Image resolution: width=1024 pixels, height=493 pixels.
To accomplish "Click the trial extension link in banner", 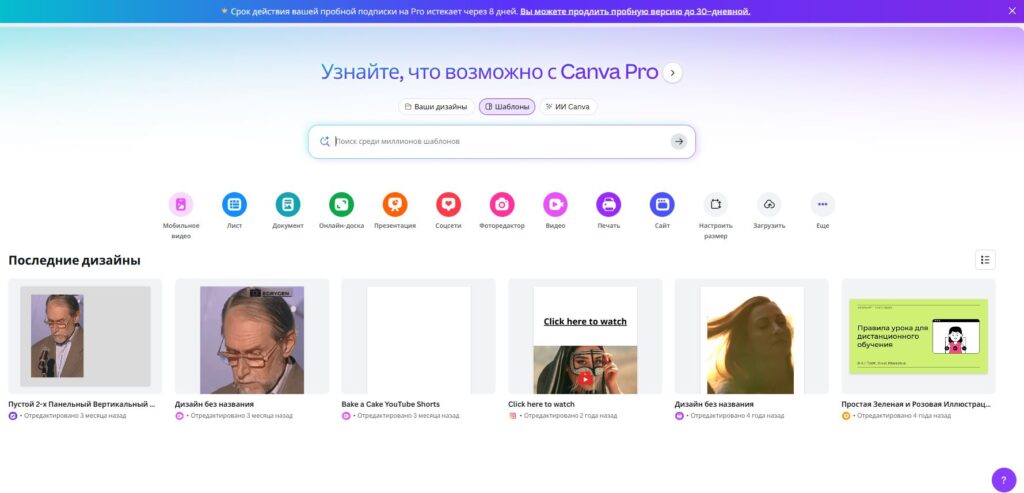I will 635,11.
